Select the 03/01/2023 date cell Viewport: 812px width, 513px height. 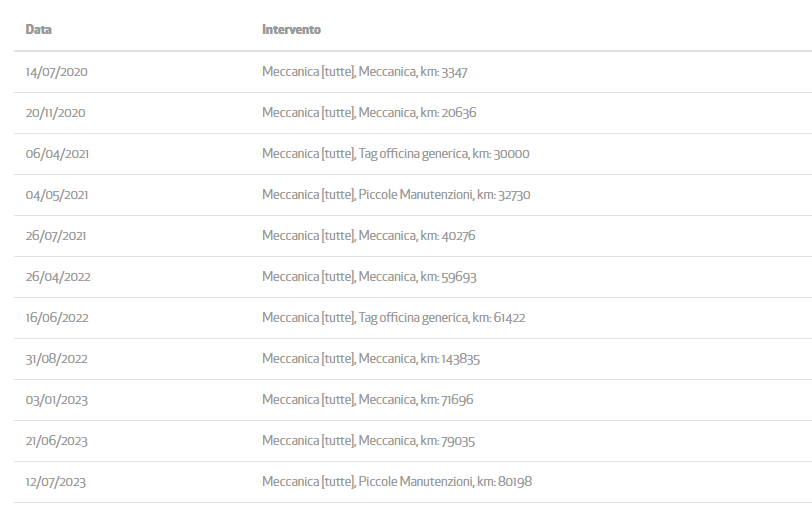point(57,400)
